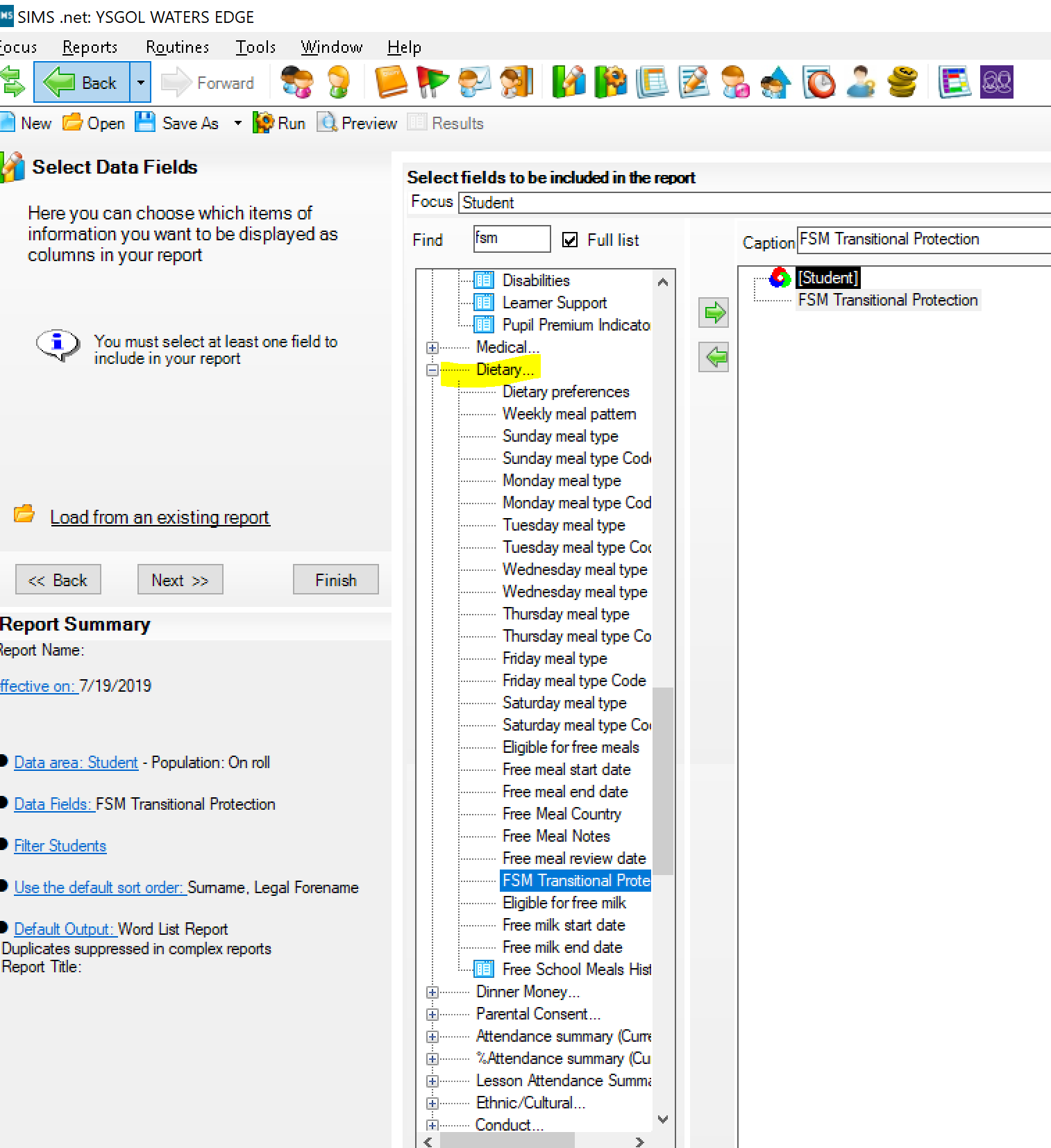Open the Back button dropdown arrow
The image size is (1051, 1148).
141,83
